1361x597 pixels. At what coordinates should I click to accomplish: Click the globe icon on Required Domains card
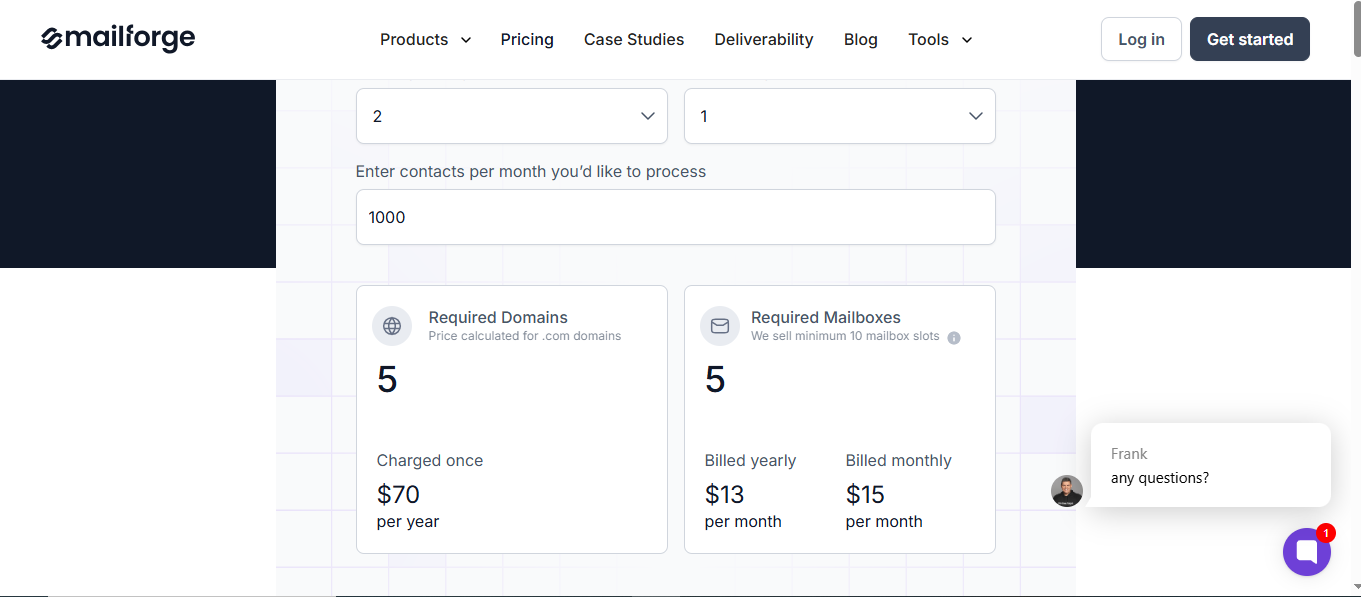[x=392, y=325]
